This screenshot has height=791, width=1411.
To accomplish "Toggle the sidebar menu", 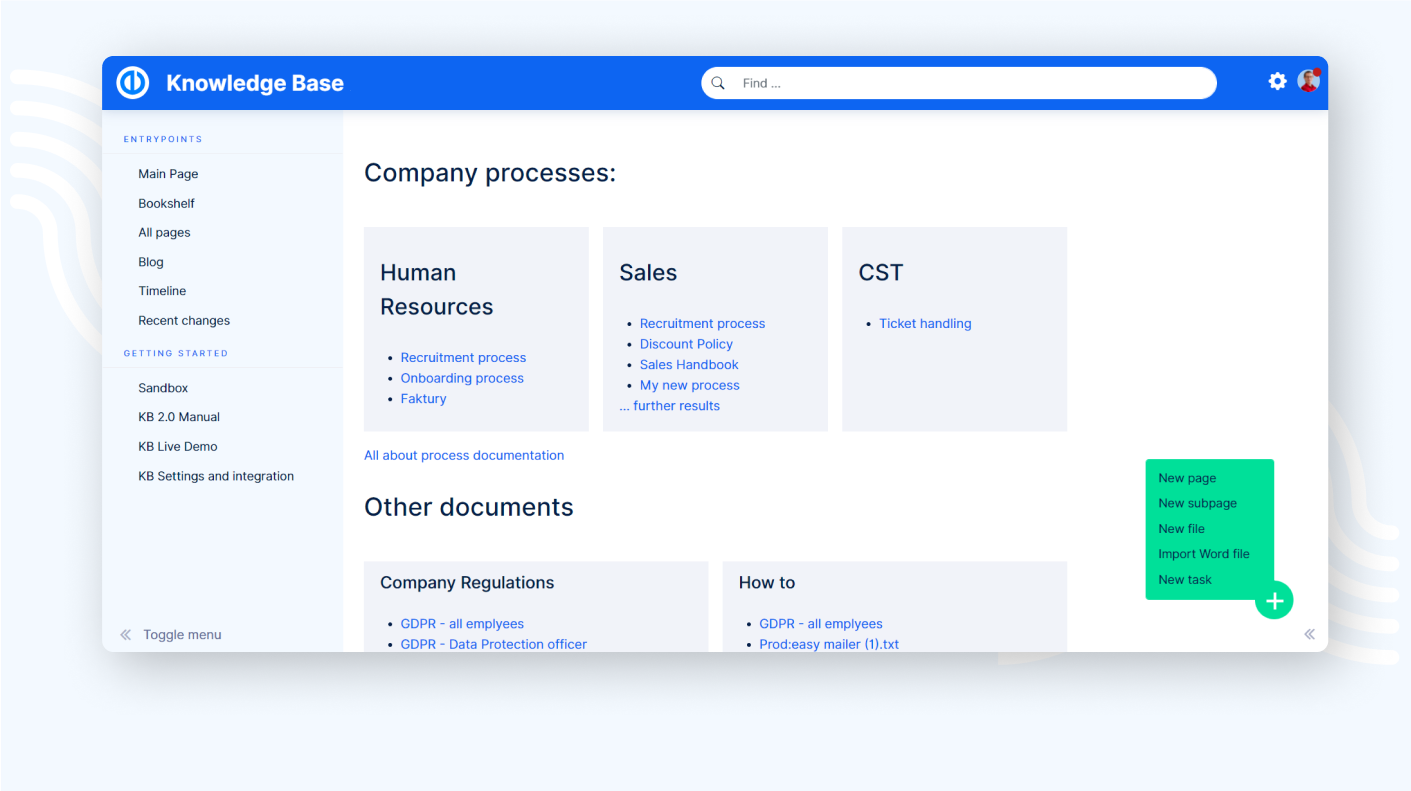I will [x=171, y=635].
